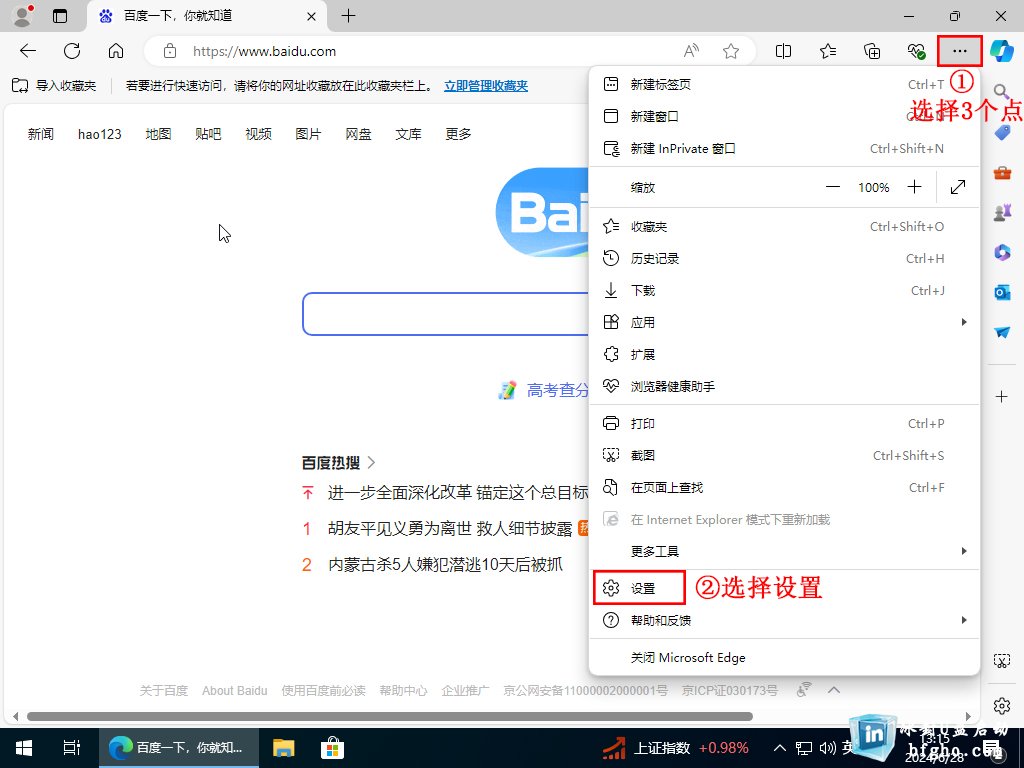Open sidebar Tools briefcase icon
Screen dimensions: 1024x768
pos(1002,173)
